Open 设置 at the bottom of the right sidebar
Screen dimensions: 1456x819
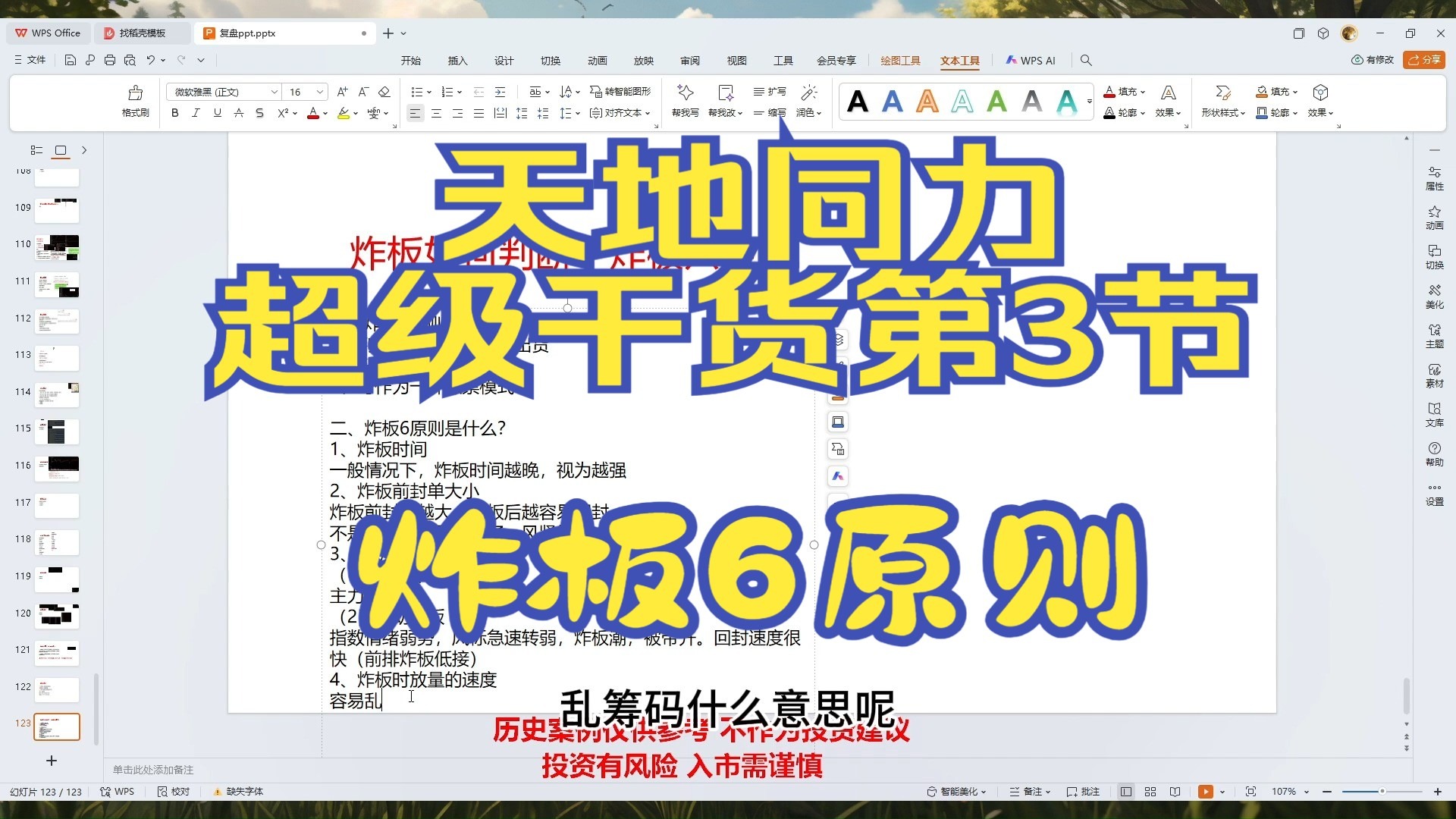tap(1434, 494)
